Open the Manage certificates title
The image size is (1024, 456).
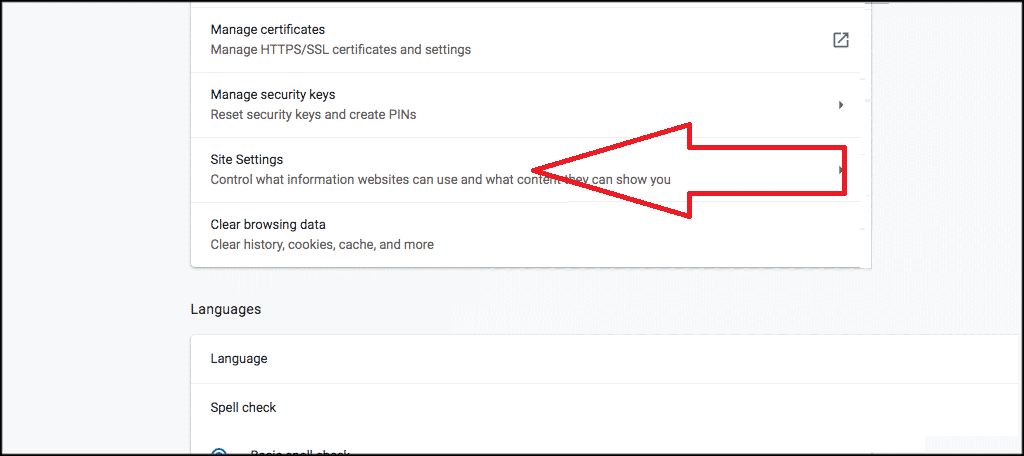268,29
